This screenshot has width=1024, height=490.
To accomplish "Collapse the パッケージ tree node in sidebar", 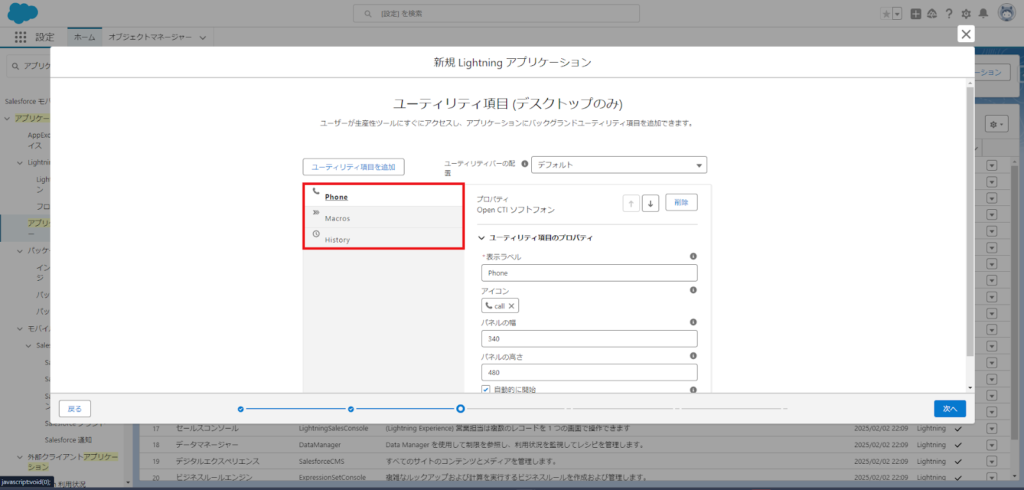I will [19, 251].
